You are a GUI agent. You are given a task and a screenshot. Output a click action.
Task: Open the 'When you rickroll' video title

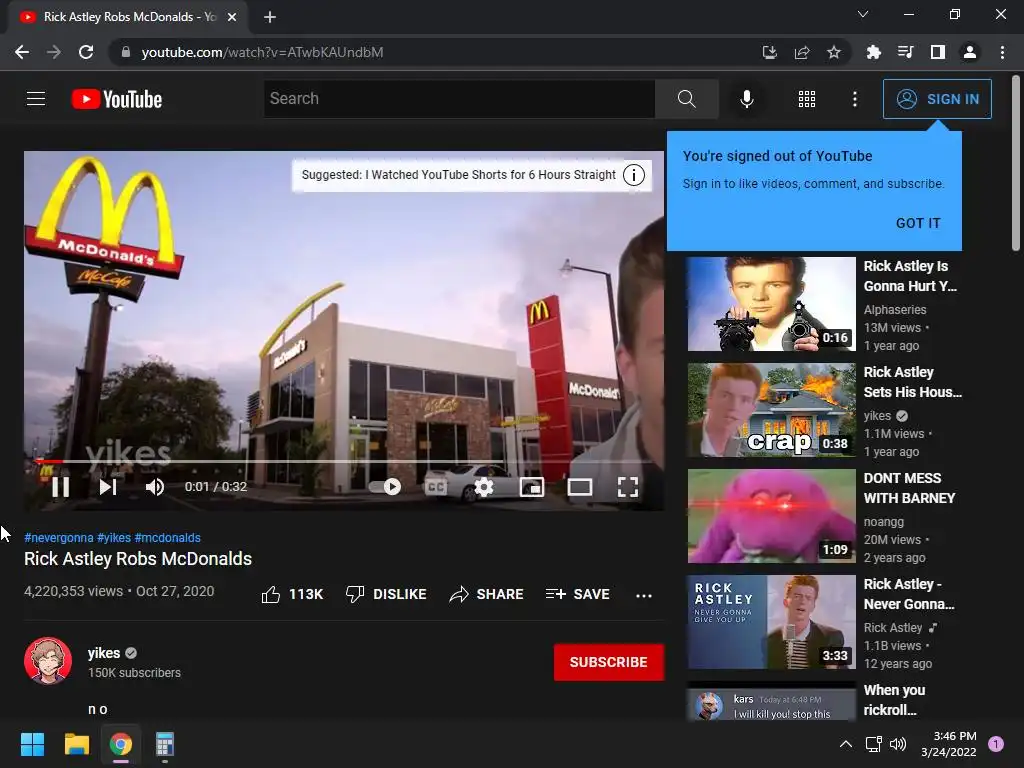coord(894,700)
